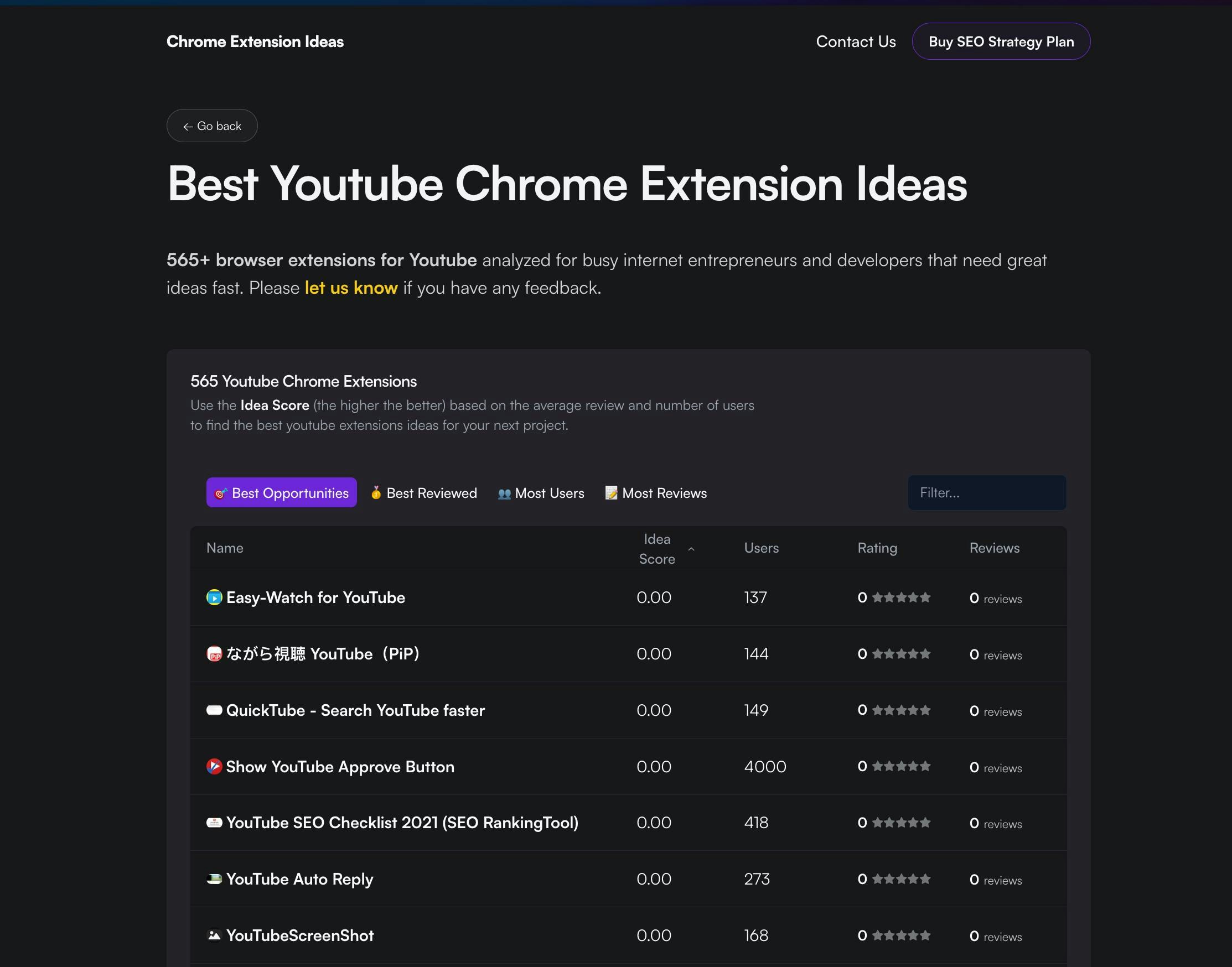Click users value 144
1232x967 pixels.
tap(756, 654)
